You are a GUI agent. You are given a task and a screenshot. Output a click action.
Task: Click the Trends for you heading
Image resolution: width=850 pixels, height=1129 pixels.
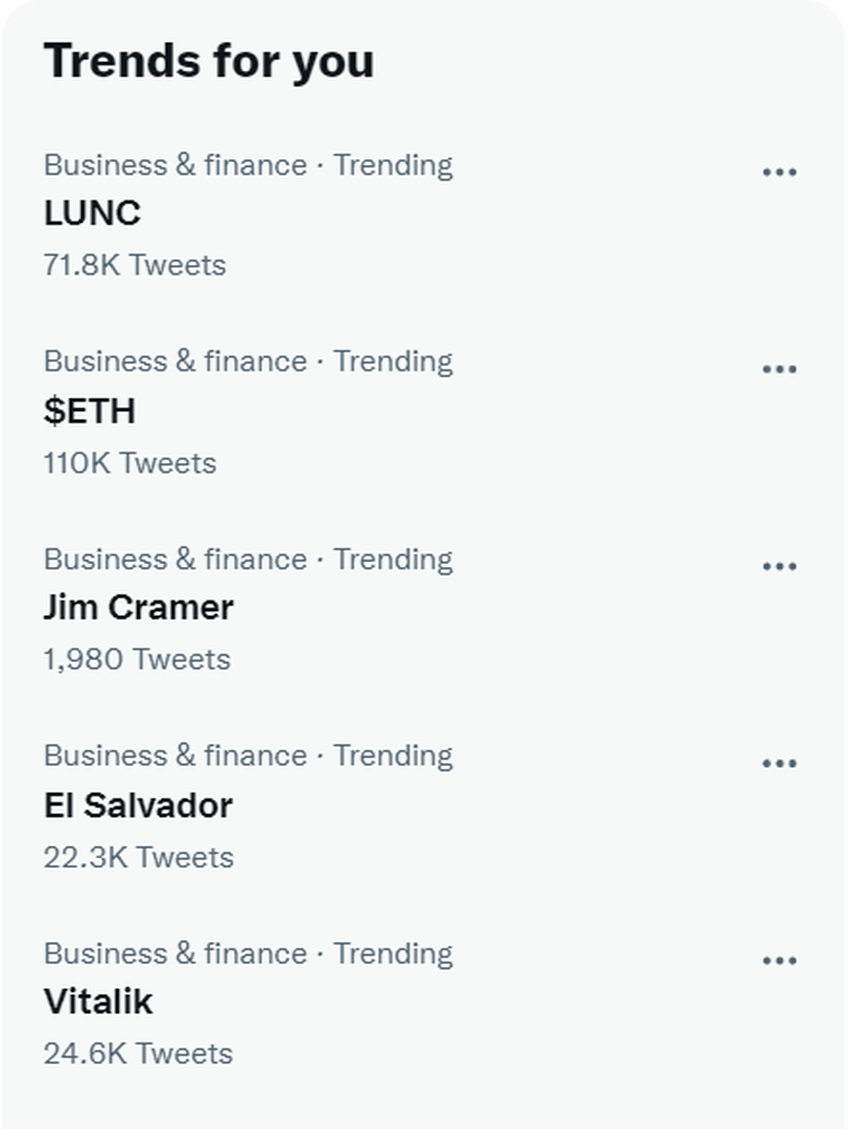pos(208,61)
